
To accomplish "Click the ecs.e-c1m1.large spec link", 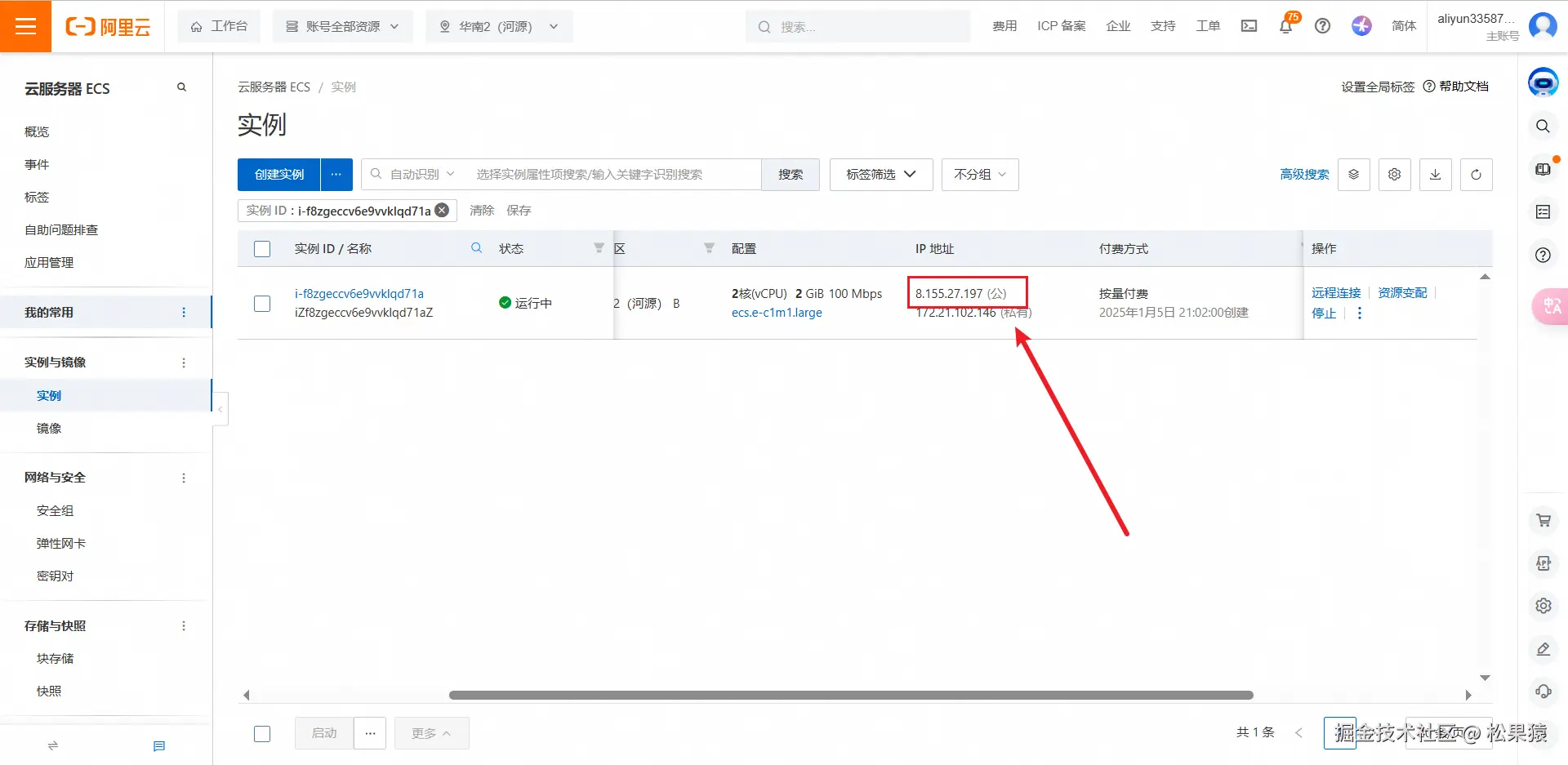I will pyautogui.click(x=777, y=313).
